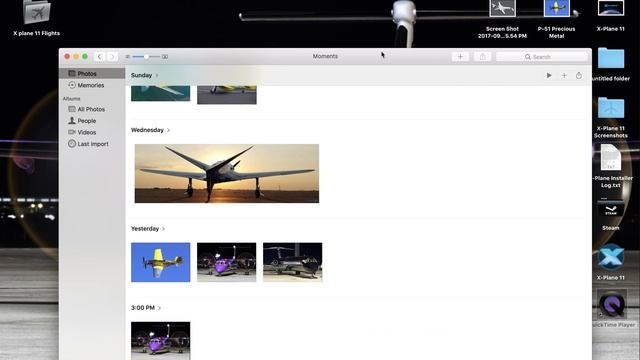This screenshot has height=360, width=640.
Task: Click the Wednesday heading
Action: click(x=147, y=130)
